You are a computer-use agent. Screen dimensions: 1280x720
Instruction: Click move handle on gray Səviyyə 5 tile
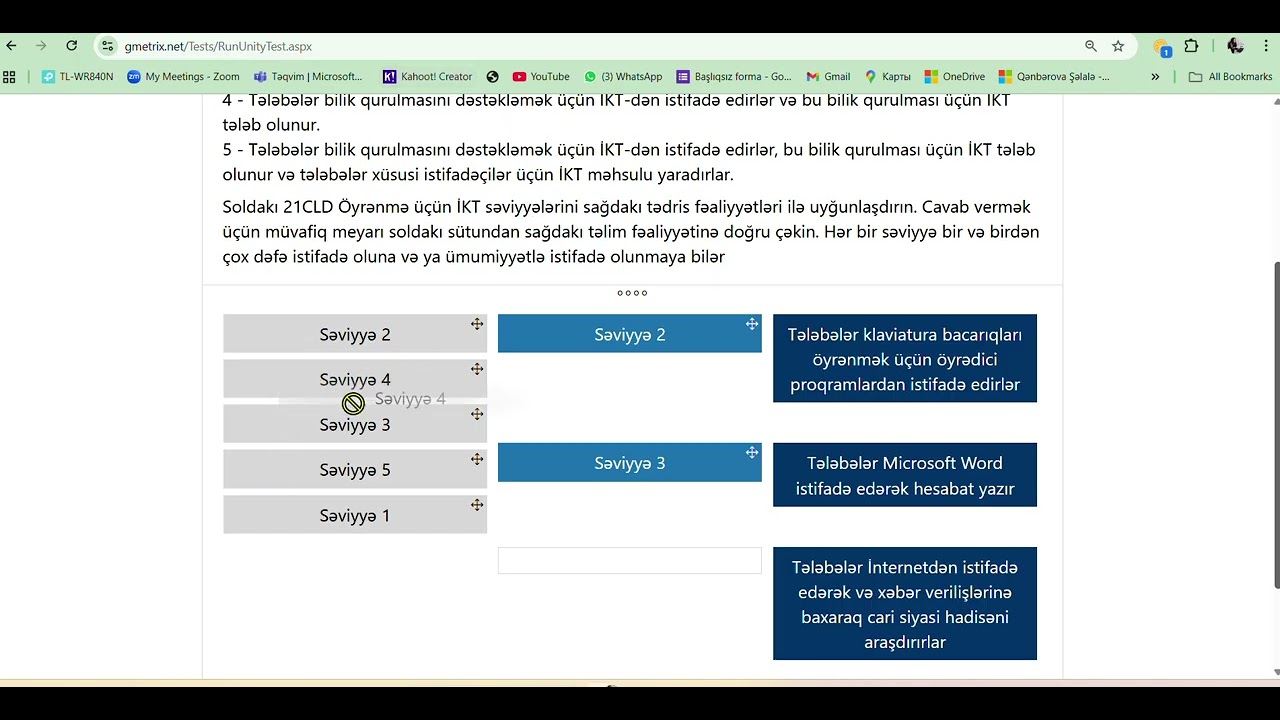point(477,459)
